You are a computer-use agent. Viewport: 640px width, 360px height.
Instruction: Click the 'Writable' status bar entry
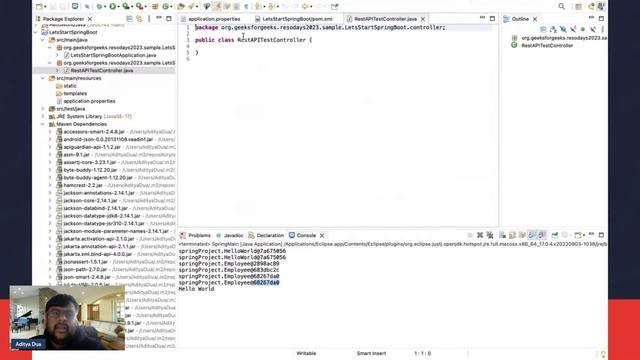pos(306,353)
